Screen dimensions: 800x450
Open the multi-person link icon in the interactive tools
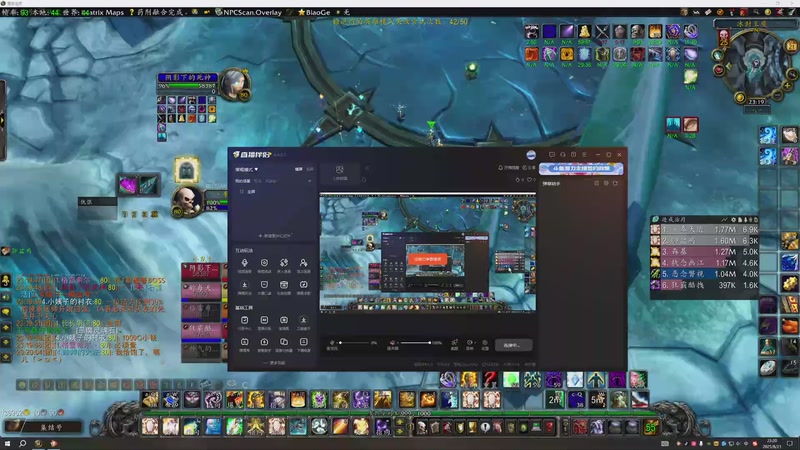(x=284, y=265)
